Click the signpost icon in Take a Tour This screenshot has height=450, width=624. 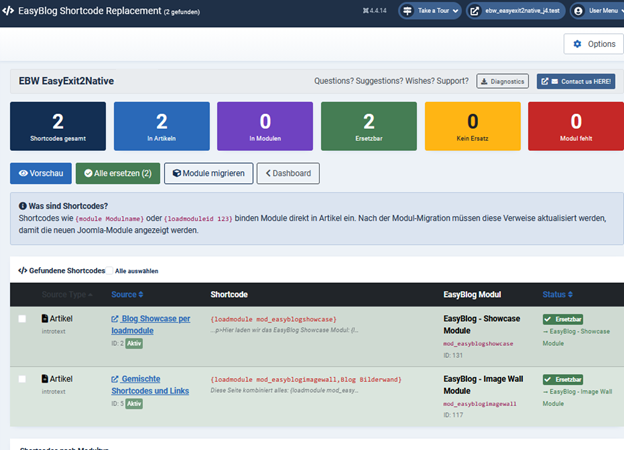pos(407,11)
